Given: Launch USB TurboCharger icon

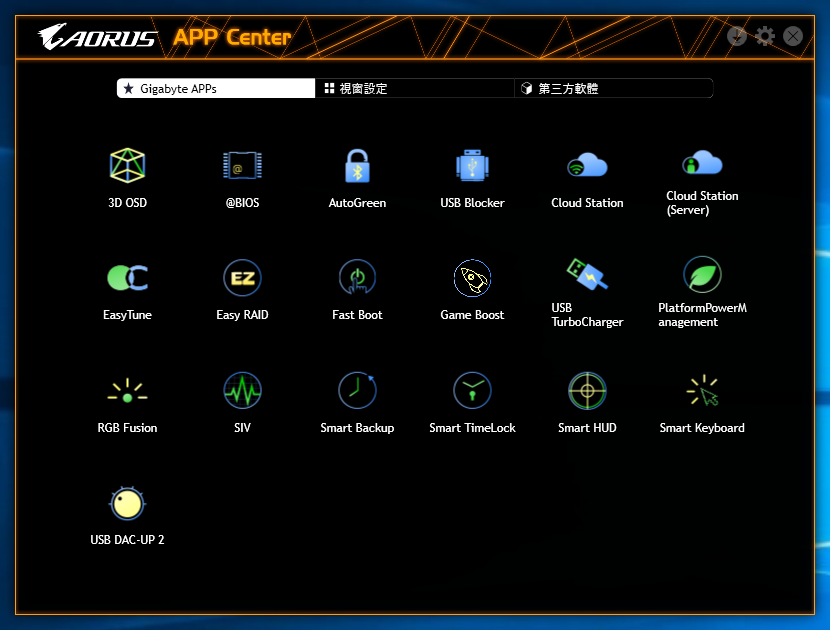Looking at the screenshot, I should 587,274.
